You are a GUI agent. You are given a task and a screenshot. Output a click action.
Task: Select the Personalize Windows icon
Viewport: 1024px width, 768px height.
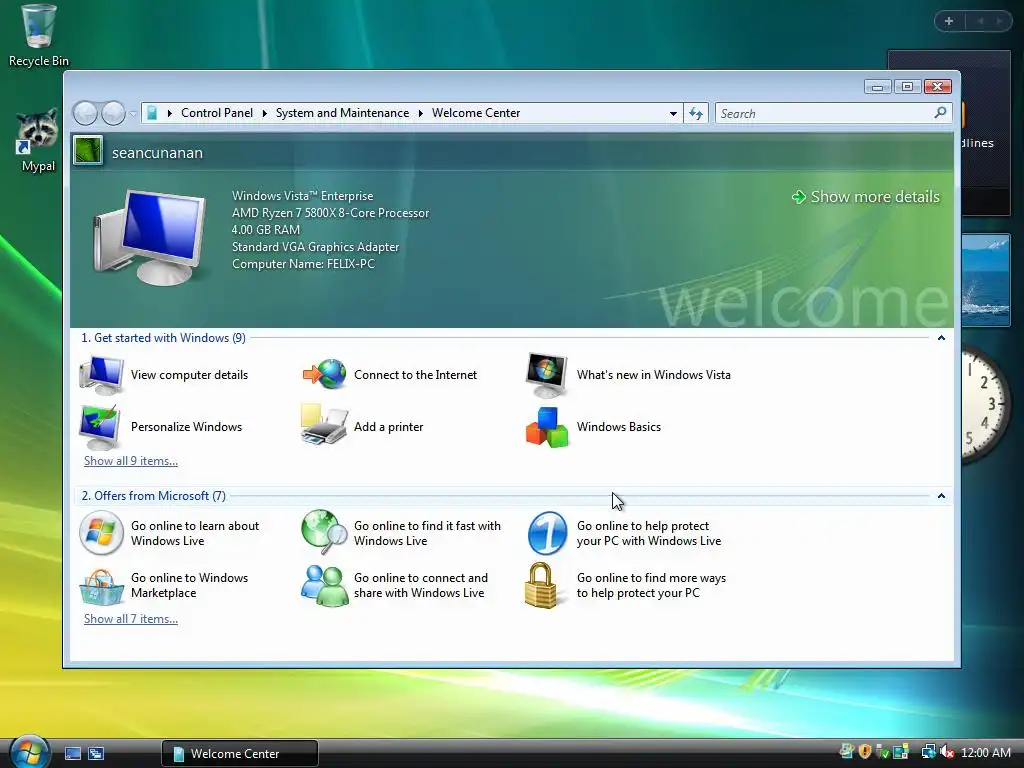(x=100, y=426)
